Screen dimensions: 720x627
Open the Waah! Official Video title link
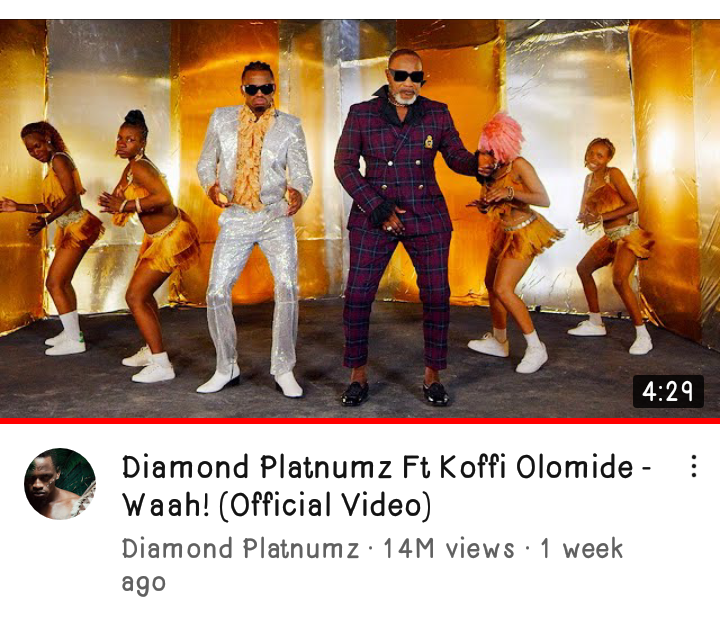[387, 486]
